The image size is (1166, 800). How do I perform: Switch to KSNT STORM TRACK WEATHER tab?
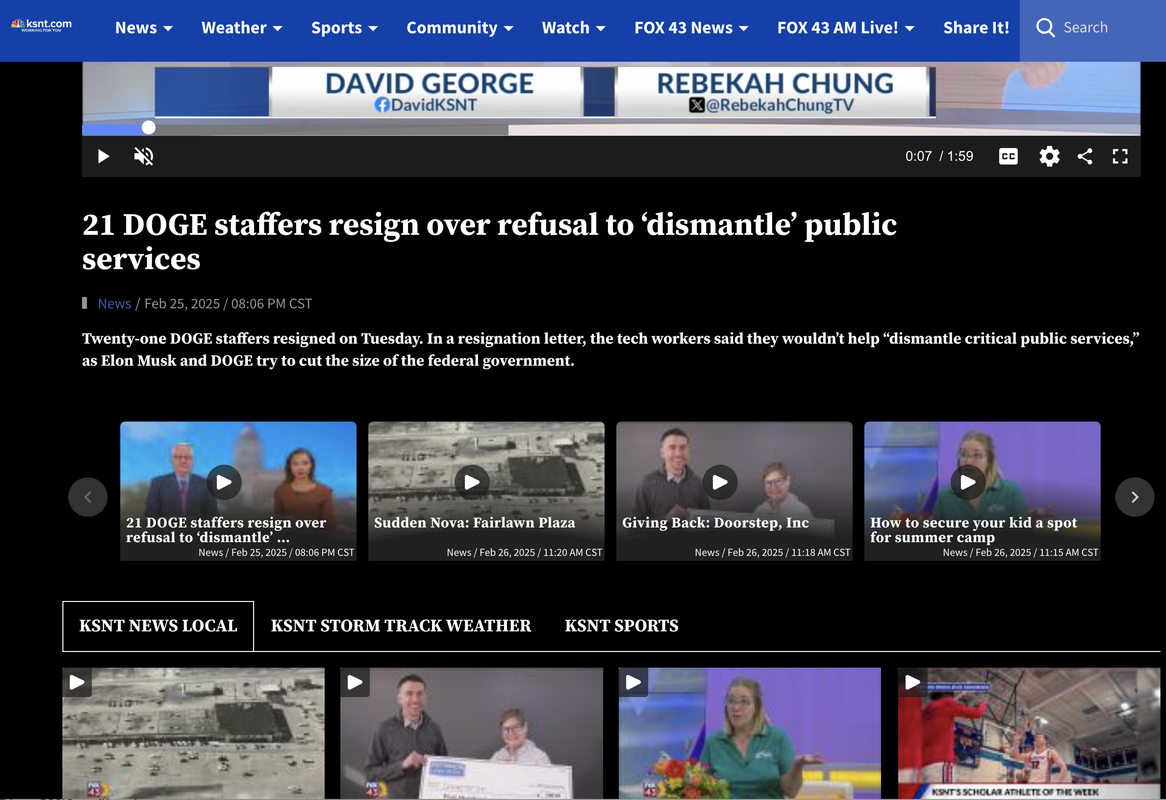[x=401, y=626]
